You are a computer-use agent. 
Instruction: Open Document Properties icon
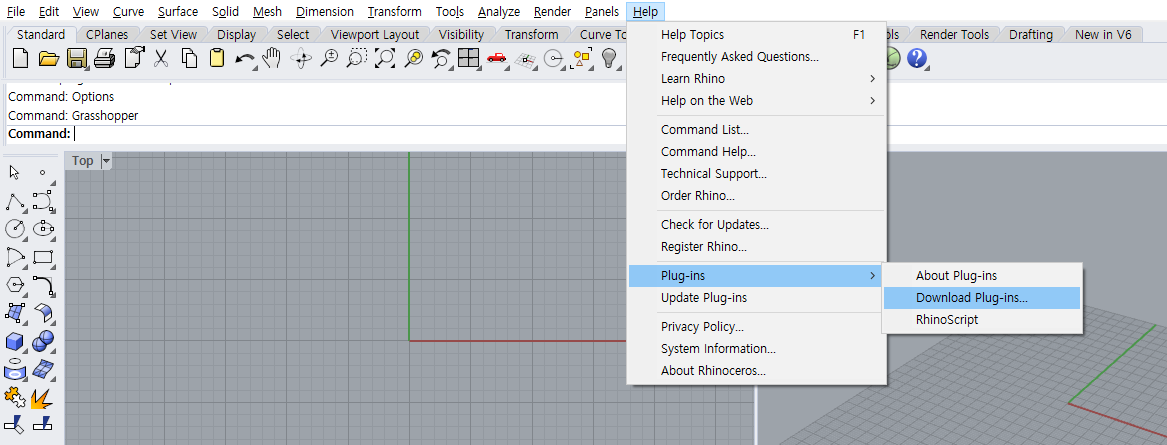pos(133,58)
